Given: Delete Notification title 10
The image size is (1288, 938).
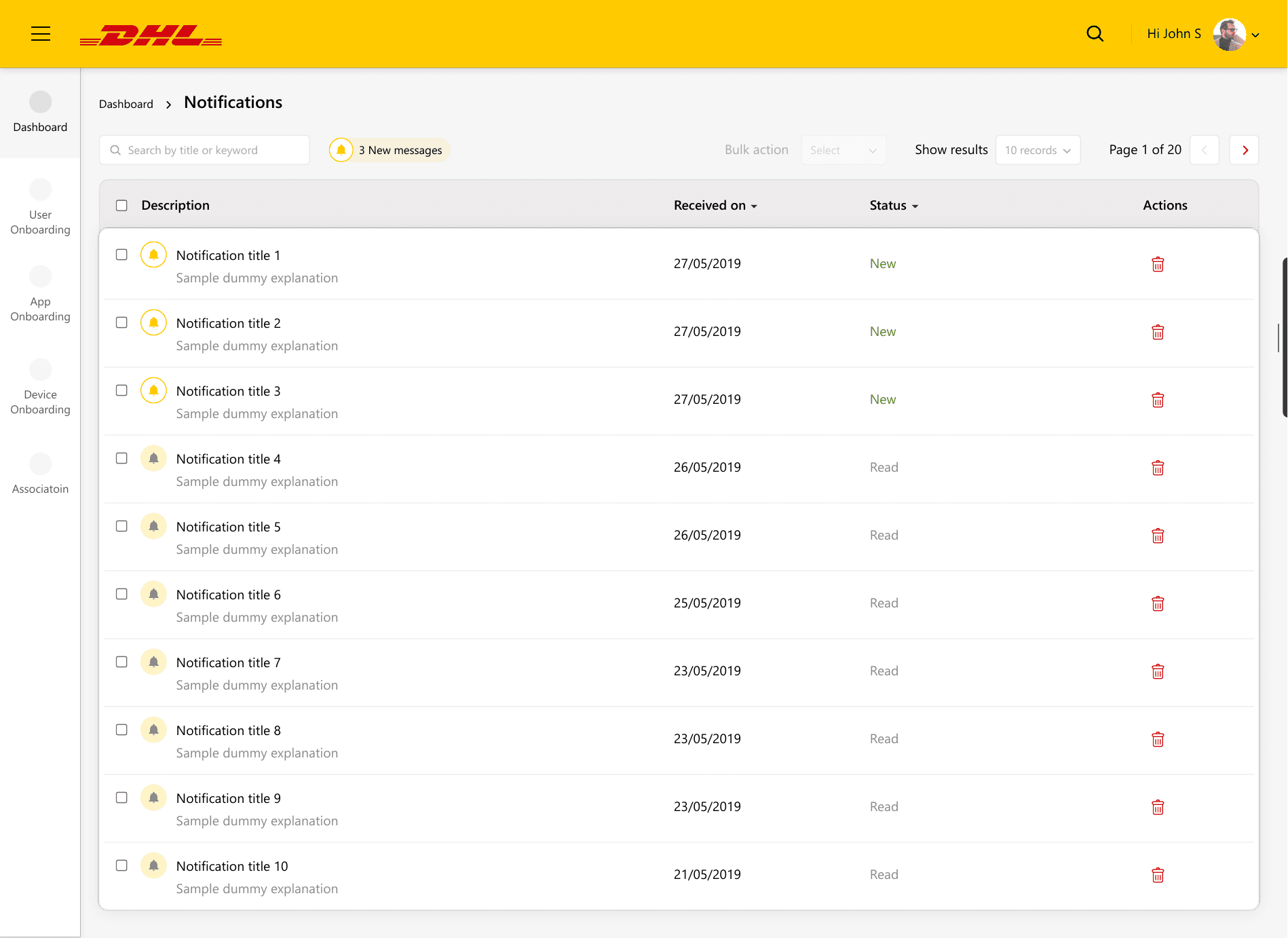Looking at the screenshot, I should pyautogui.click(x=1158, y=875).
